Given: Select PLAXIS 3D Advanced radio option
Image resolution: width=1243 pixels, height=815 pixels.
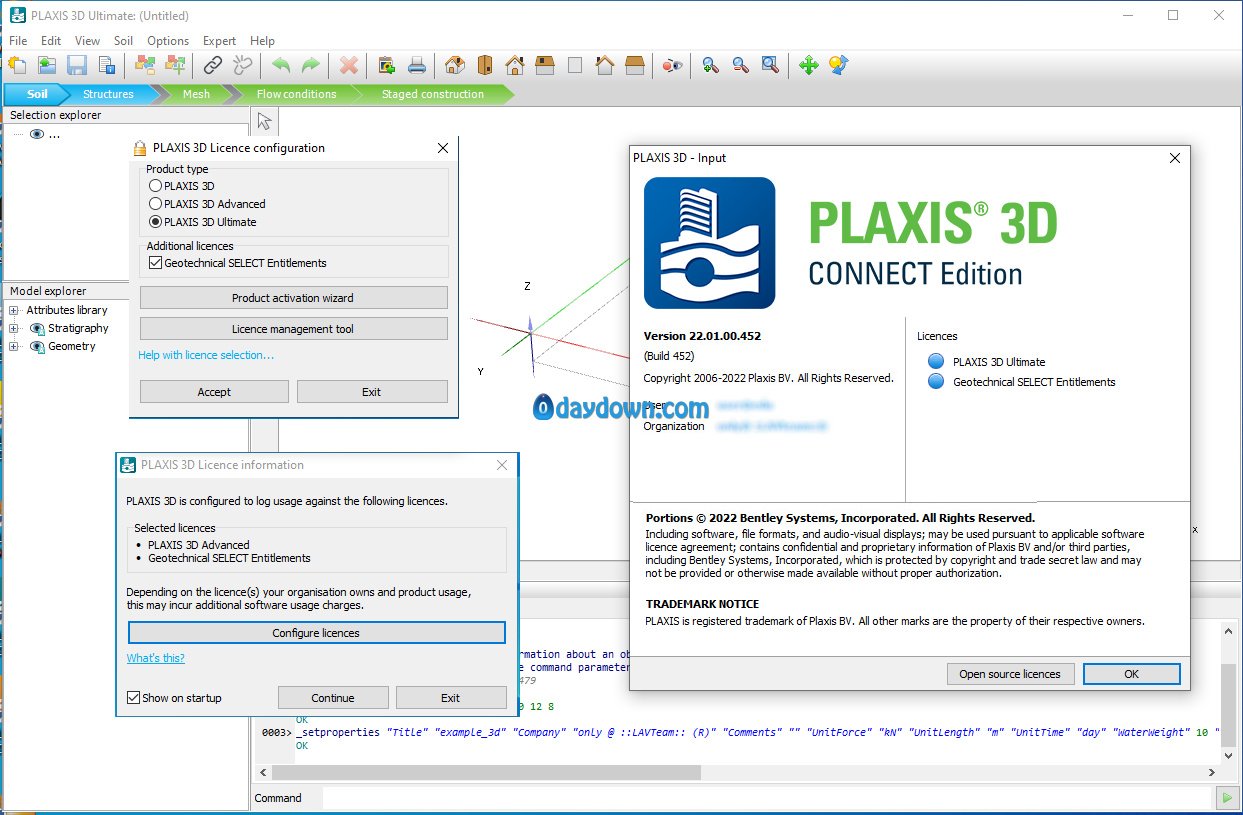Looking at the screenshot, I should [155, 204].
